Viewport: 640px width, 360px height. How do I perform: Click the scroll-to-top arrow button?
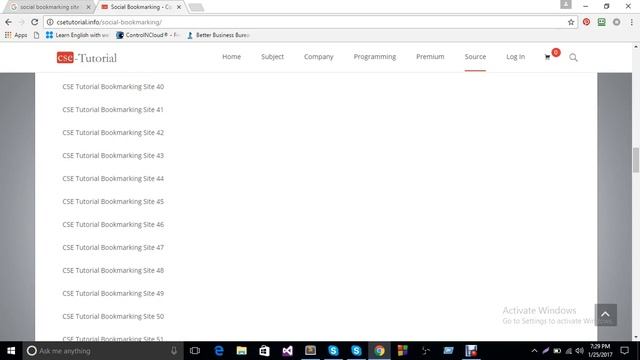[x=605, y=315]
